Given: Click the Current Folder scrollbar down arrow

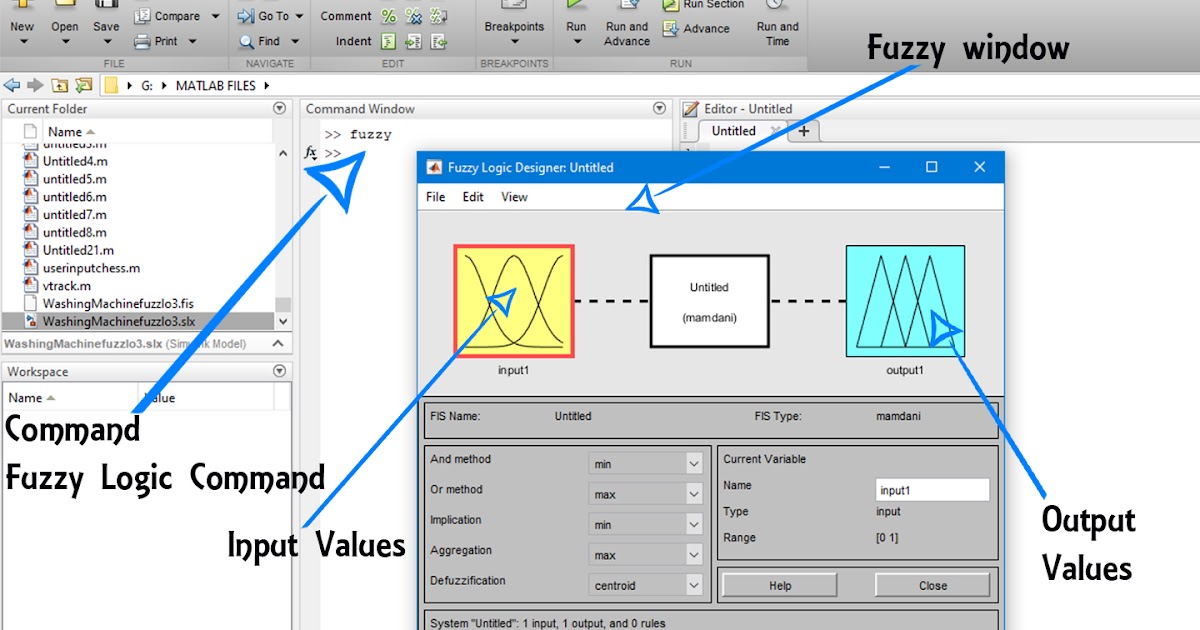Looking at the screenshot, I should (283, 321).
